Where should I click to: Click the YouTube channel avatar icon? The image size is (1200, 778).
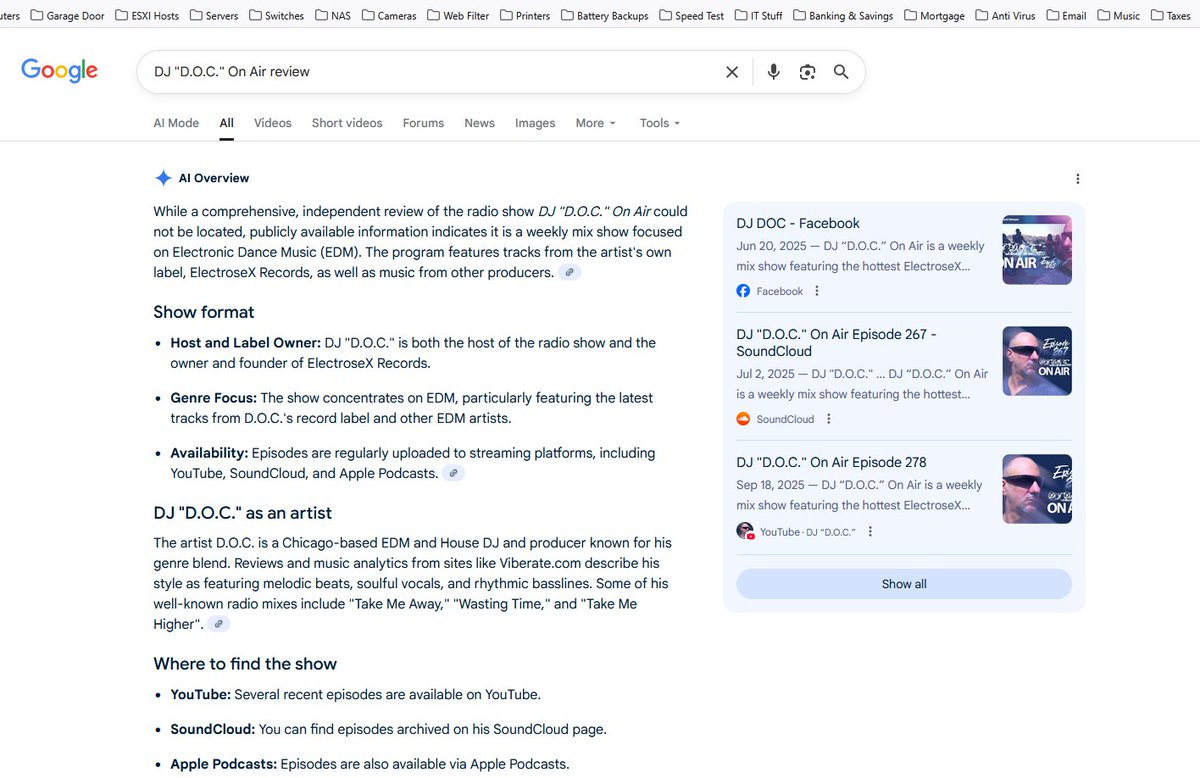[x=745, y=531]
